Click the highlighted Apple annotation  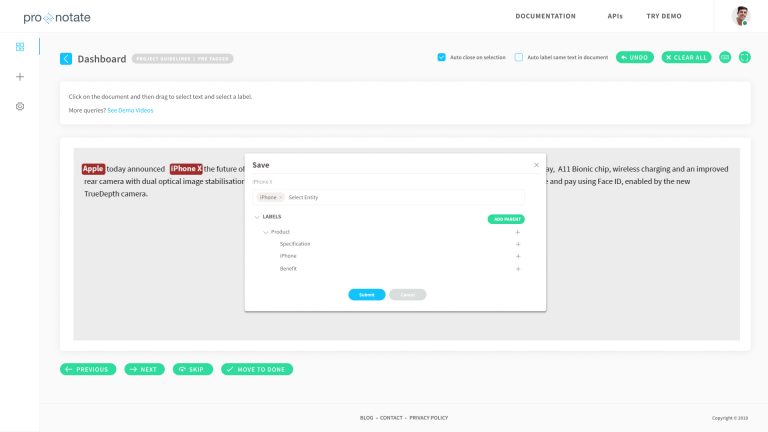pyautogui.click(x=93, y=169)
